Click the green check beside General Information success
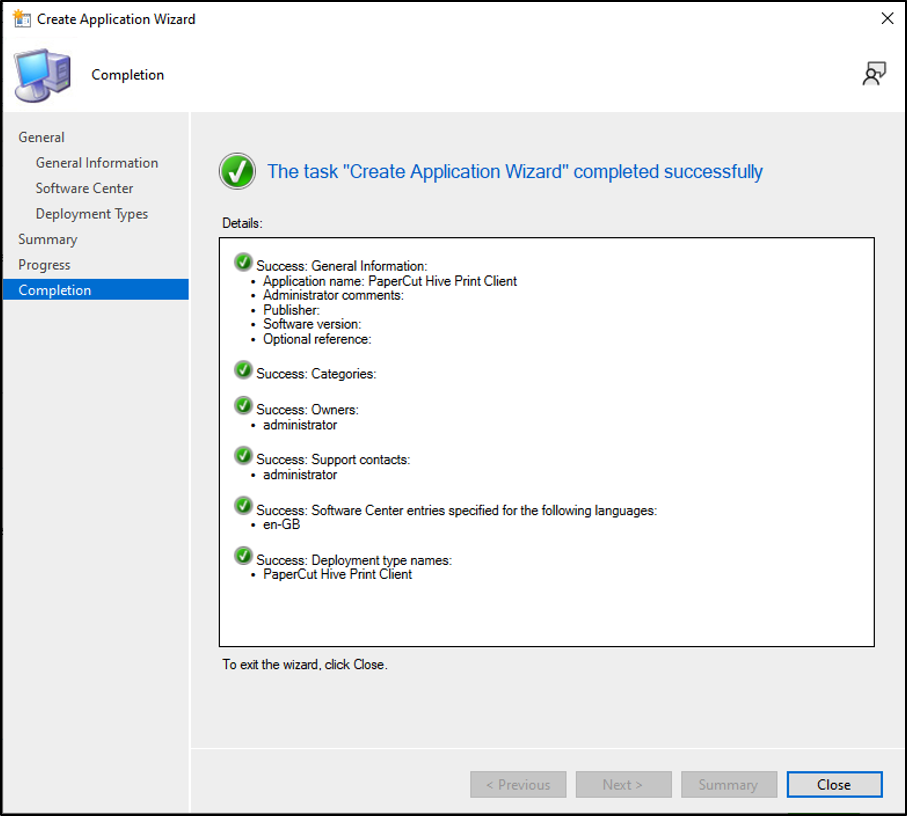 point(243,262)
